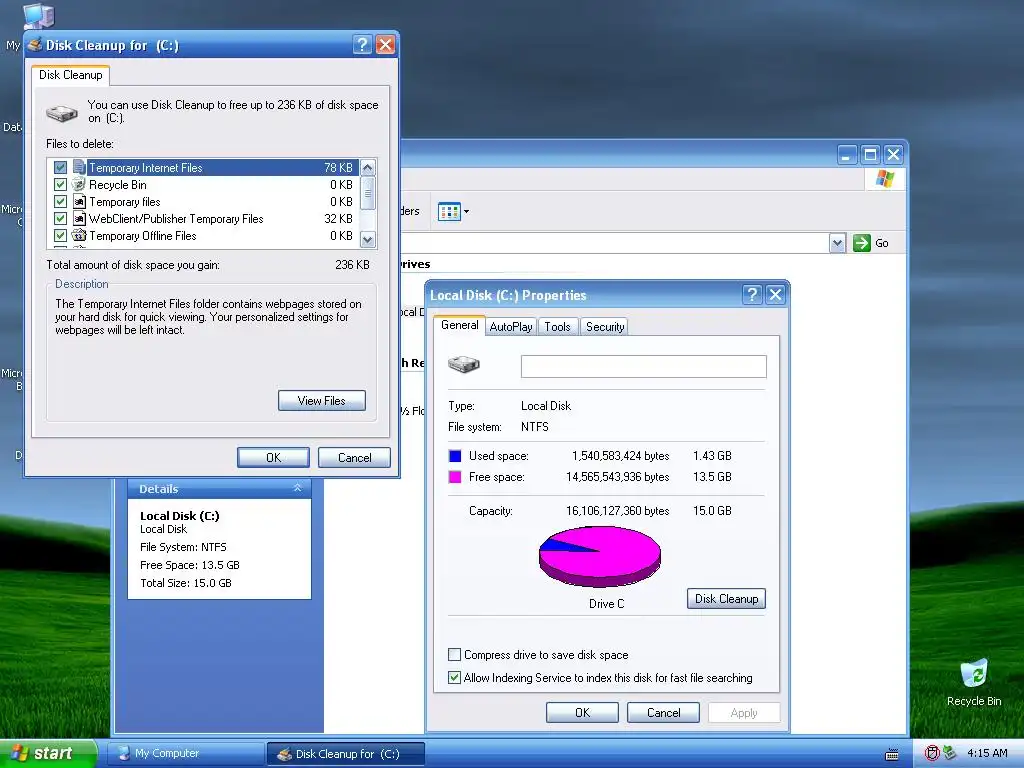Click the volume label text field
This screenshot has width=1024, height=768.
pyautogui.click(x=643, y=366)
